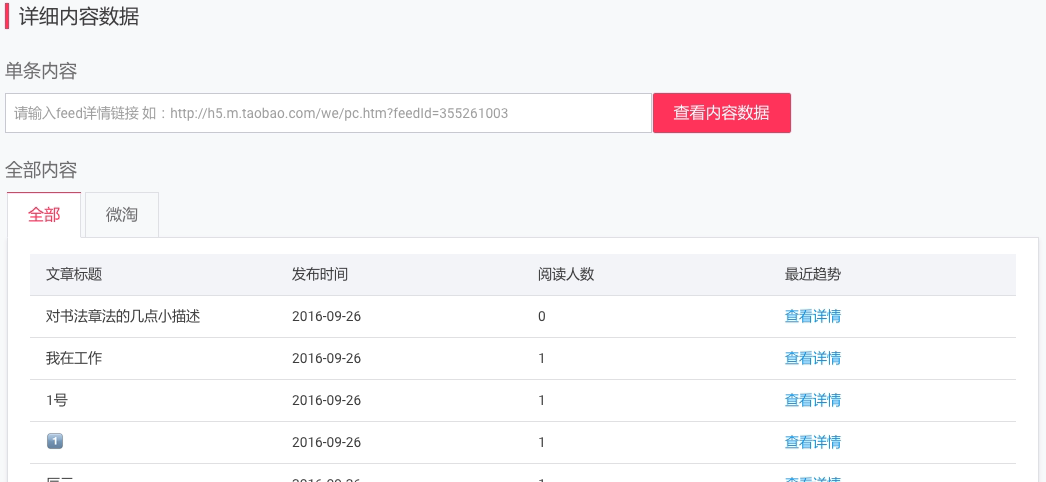The height and width of the screenshot is (482, 1046).
Task: Select the article title 对书法章法的几点小描述
Action: (x=123, y=316)
